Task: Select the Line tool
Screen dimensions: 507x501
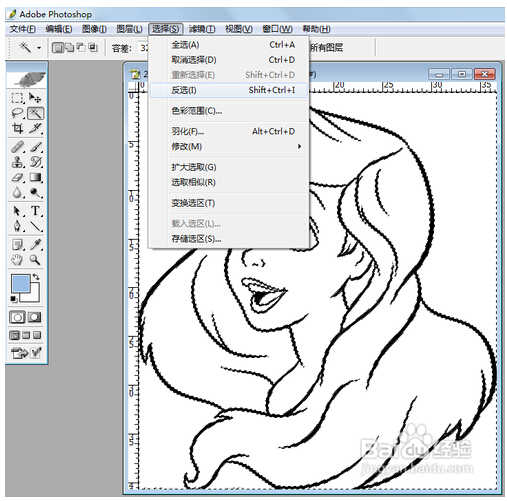Action: 35,226
